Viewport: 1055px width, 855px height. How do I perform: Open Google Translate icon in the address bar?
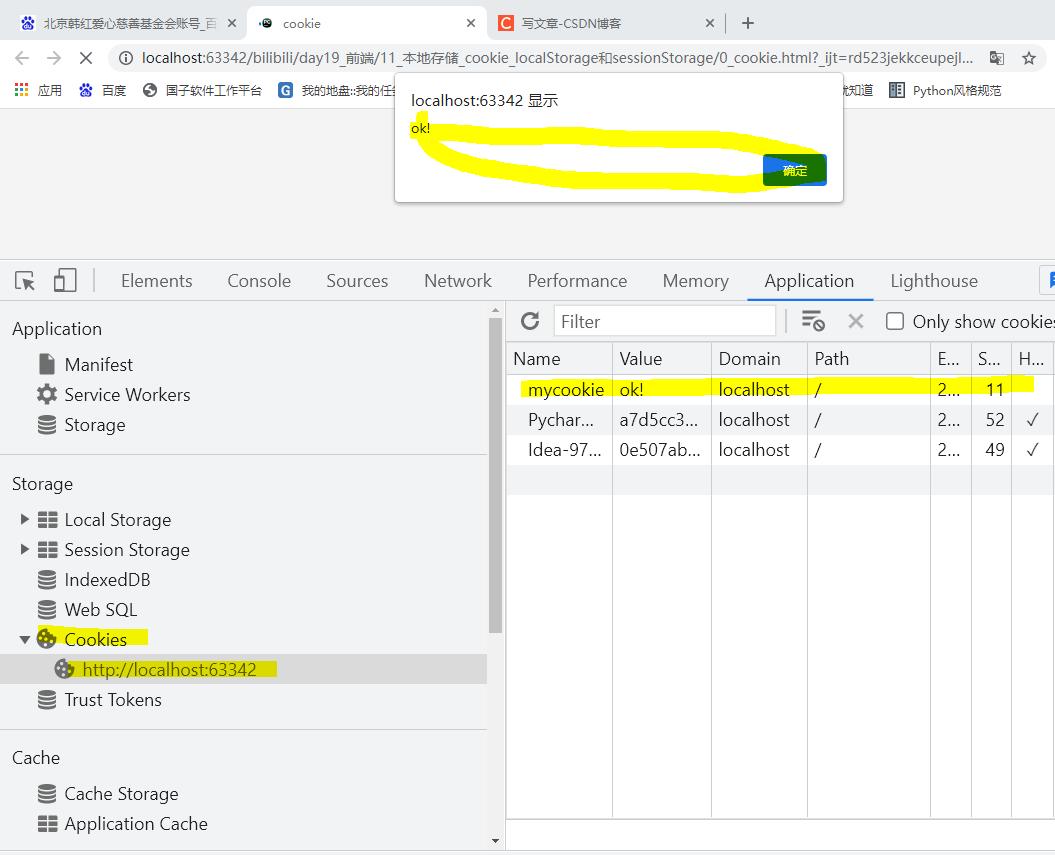(x=996, y=58)
